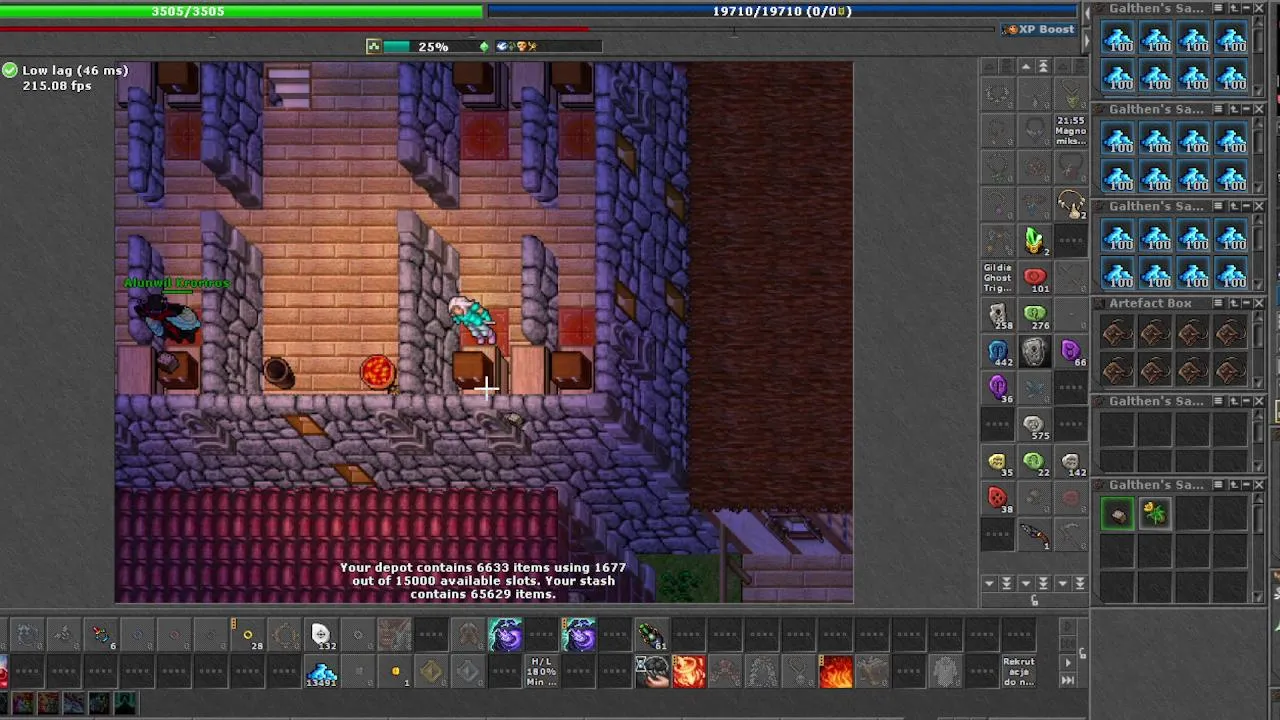Use the green rune stack of 276
Screen dimensions: 1280x720
coord(1034,316)
